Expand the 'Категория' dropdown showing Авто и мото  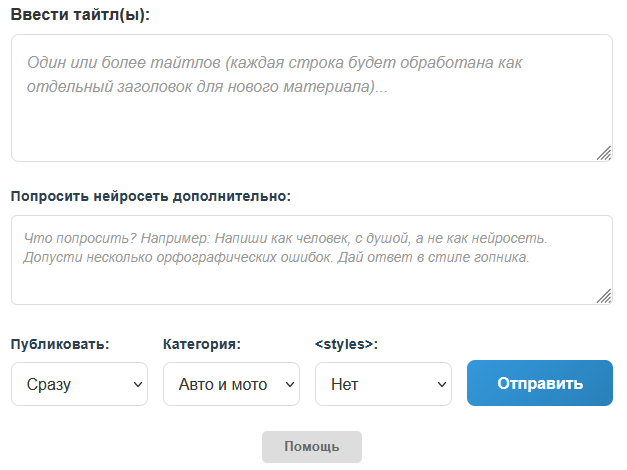point(231,384)
